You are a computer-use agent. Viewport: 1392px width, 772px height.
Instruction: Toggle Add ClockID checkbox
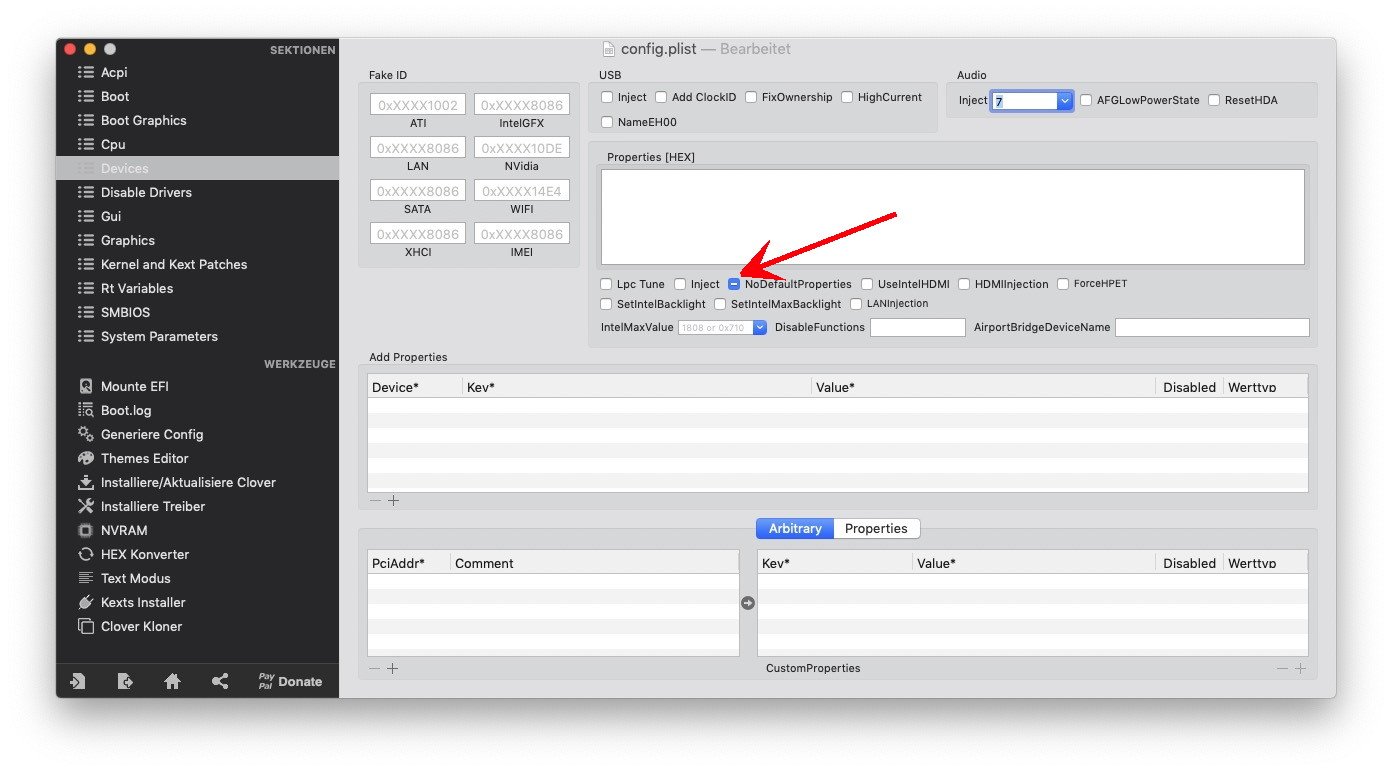661,97
